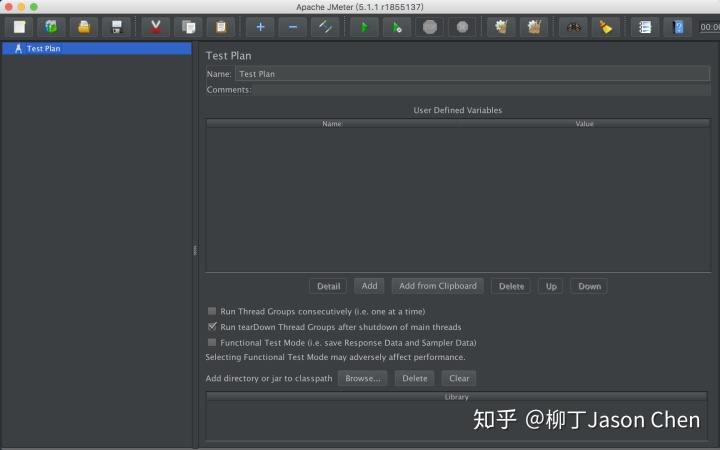Image resolution: width=720 pixels, height=450 pixels.
Task: Click Add from Clipboard button
Action: [x=438, y=286]
